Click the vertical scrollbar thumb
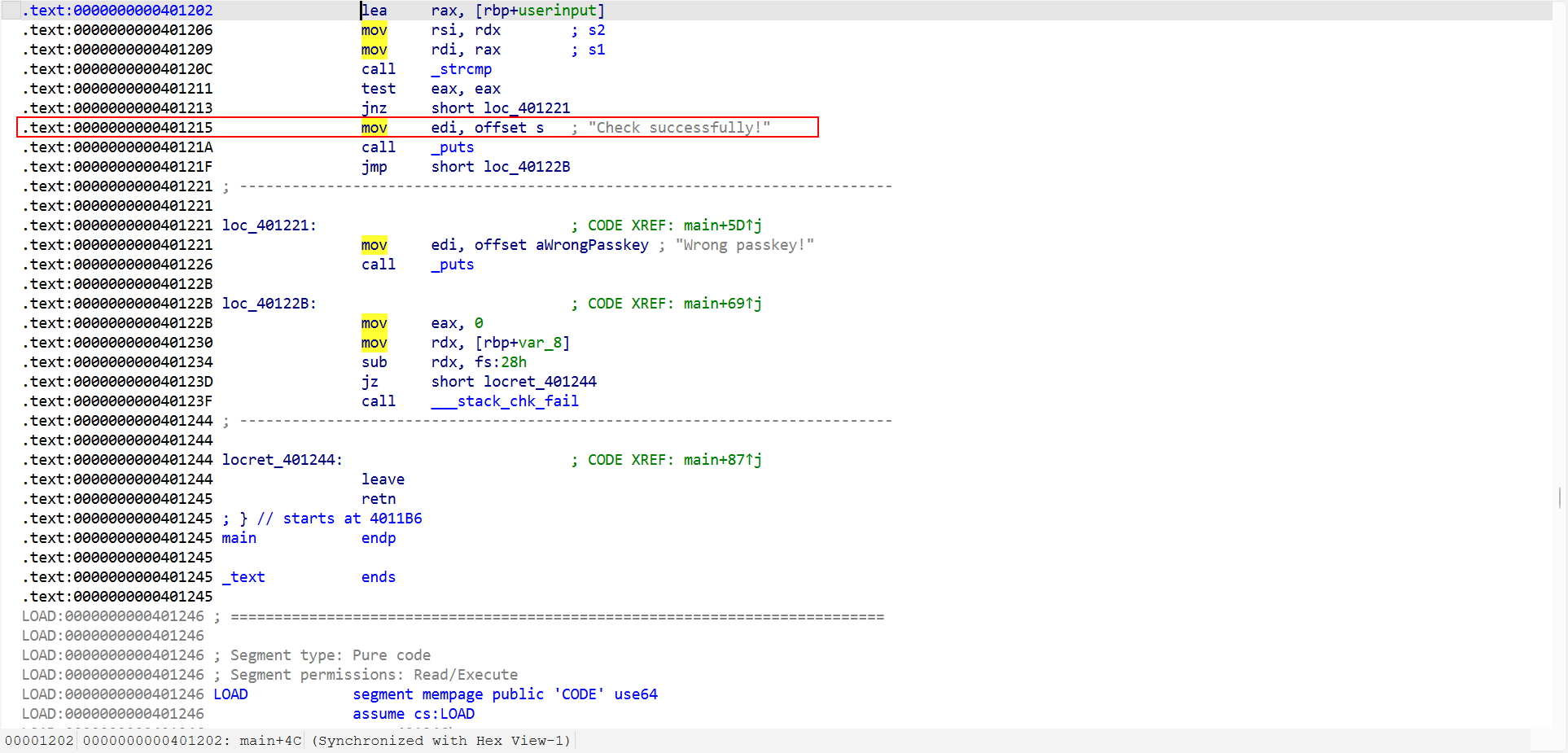Image resolution: width=1568 pixels, height=753 pixels. [x=1560, y=497]
